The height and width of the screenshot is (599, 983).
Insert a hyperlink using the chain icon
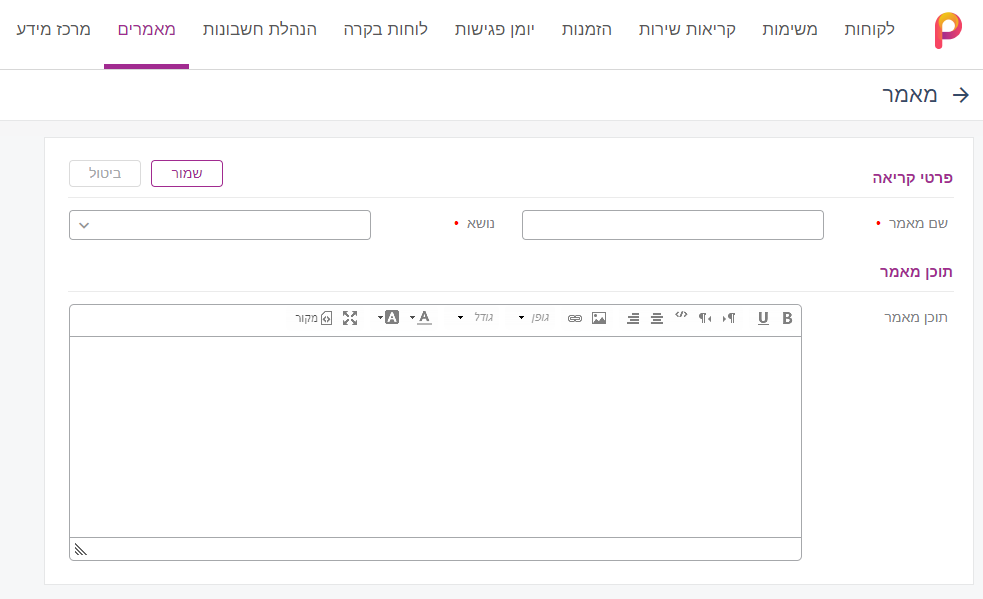(x=574, y=318)
